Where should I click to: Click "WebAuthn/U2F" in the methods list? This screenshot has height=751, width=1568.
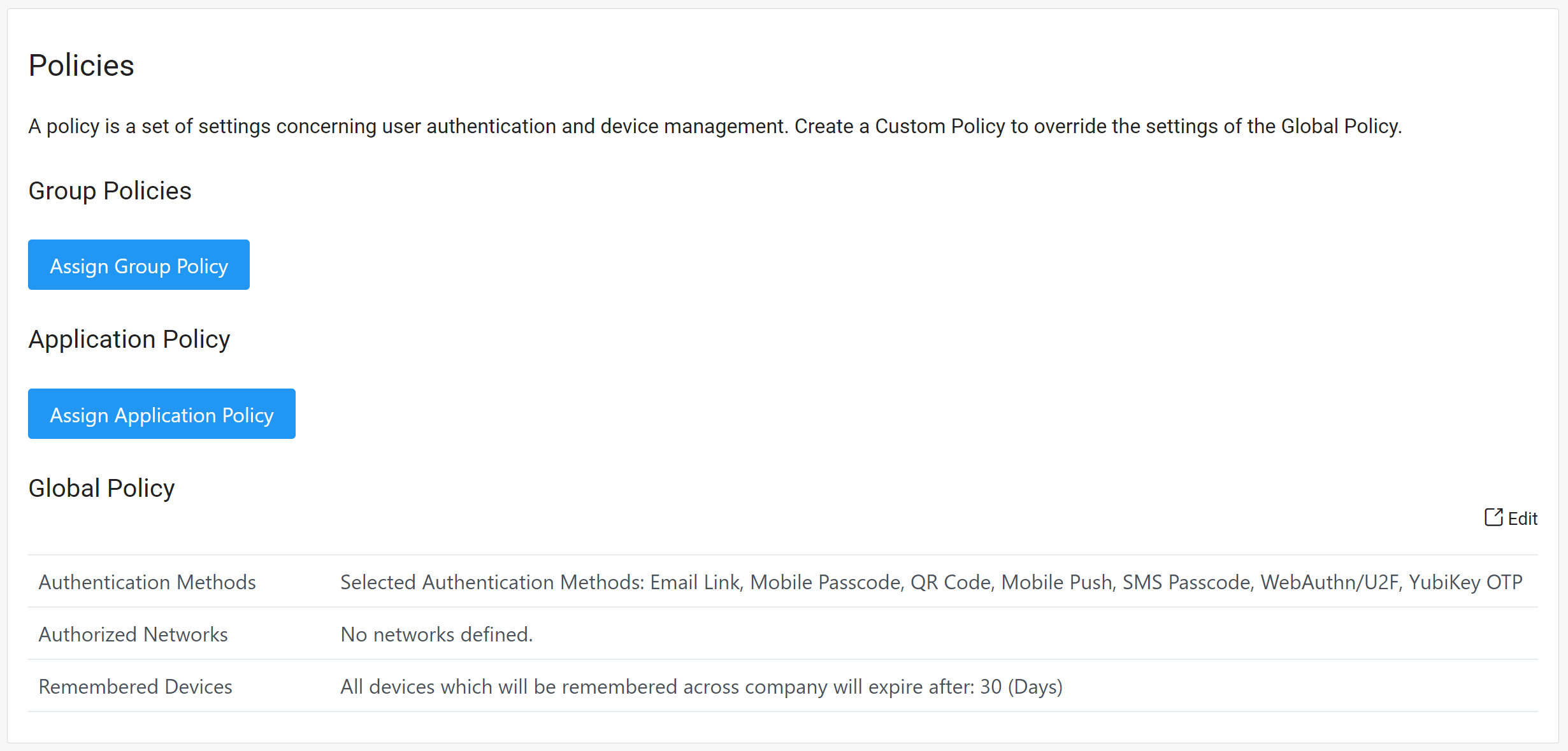(1330, 582)
